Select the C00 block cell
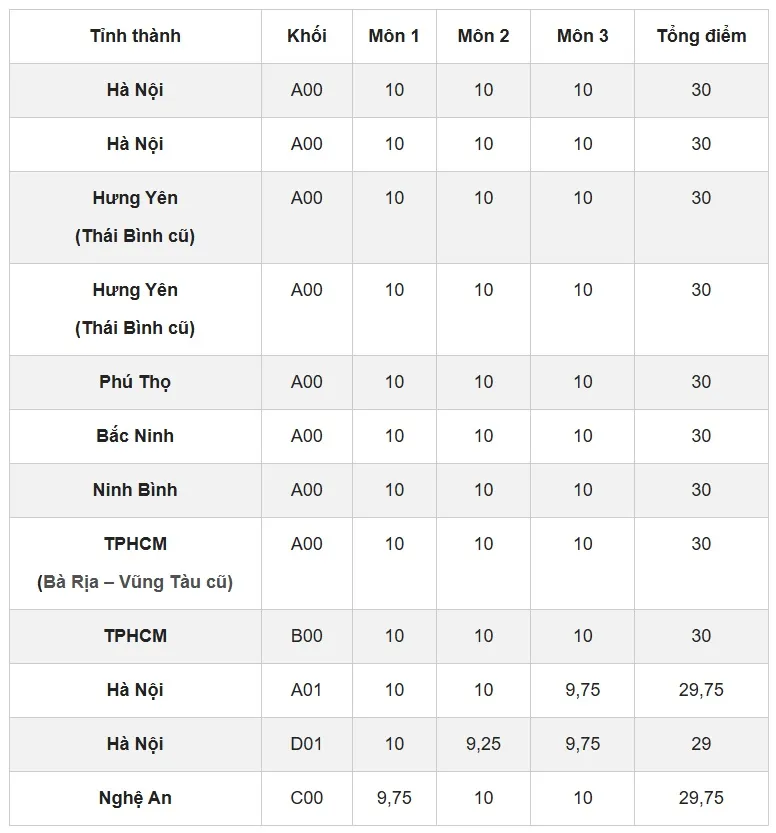 (x=306, y=798)
